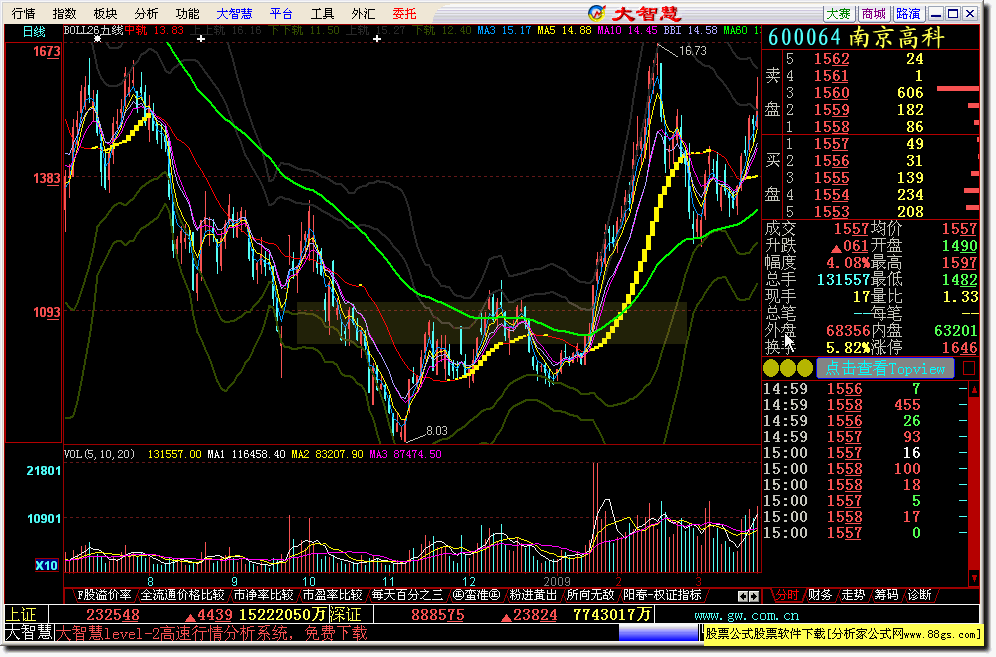996x657 pixels.
Task: Click scroll-up arrow of trade list scrollbar
Action: point(974,388)
